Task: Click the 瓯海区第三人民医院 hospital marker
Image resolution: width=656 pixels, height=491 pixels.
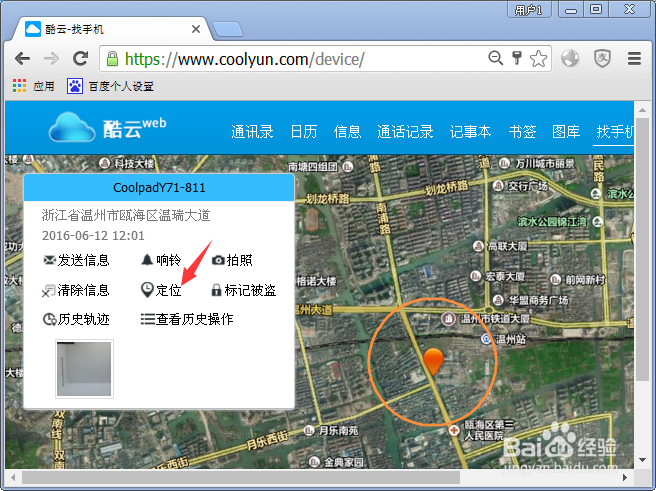Action: click(x=454, y=430)
